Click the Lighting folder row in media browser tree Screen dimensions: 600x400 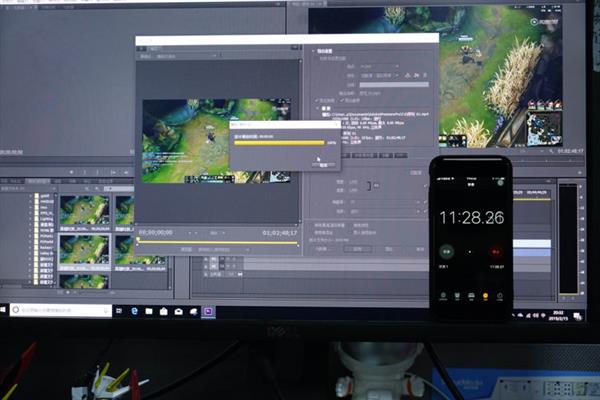point(43,219)
